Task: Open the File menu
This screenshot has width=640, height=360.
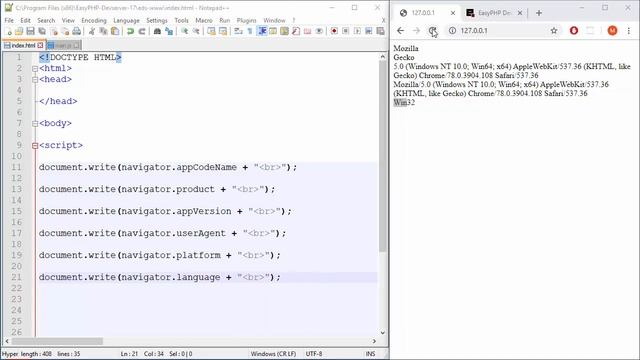Action: (9, 20)
